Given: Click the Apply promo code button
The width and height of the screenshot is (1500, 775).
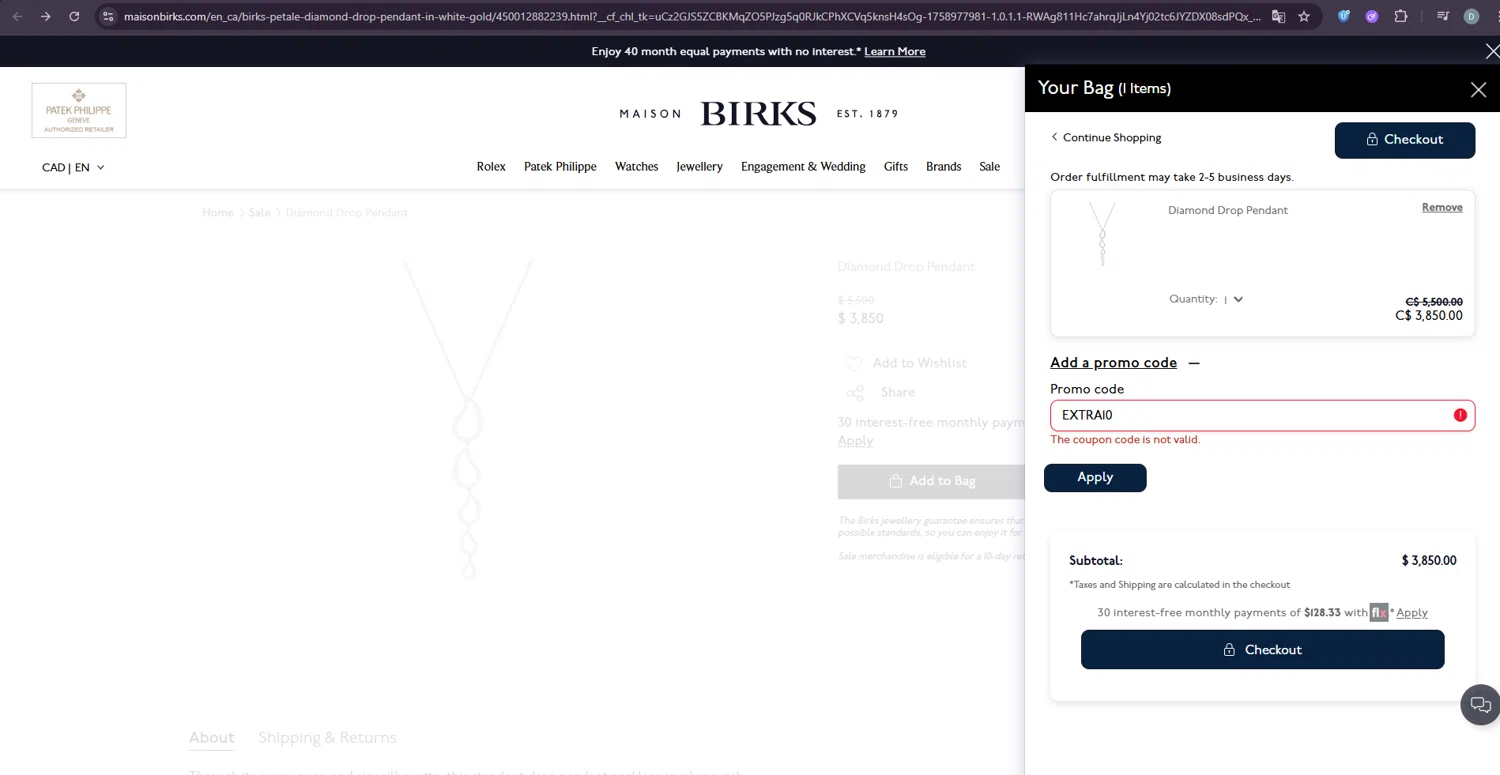Looking at the screenshot, I should 1095,478.
